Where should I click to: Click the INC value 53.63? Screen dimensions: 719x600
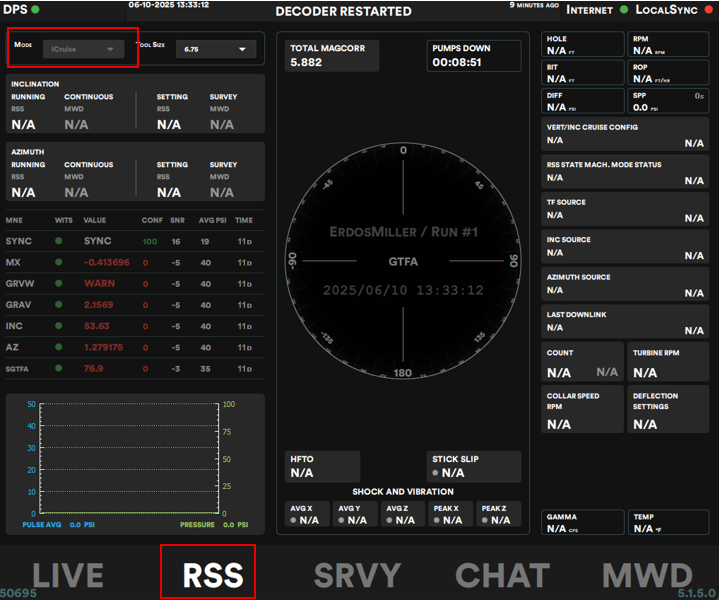(96, 326)
